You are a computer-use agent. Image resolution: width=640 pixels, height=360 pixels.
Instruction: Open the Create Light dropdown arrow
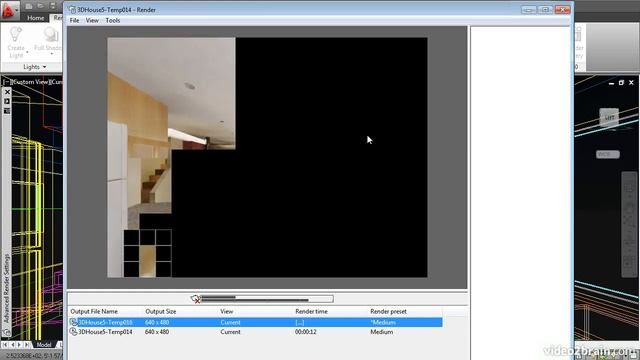[x=27, y=52]
